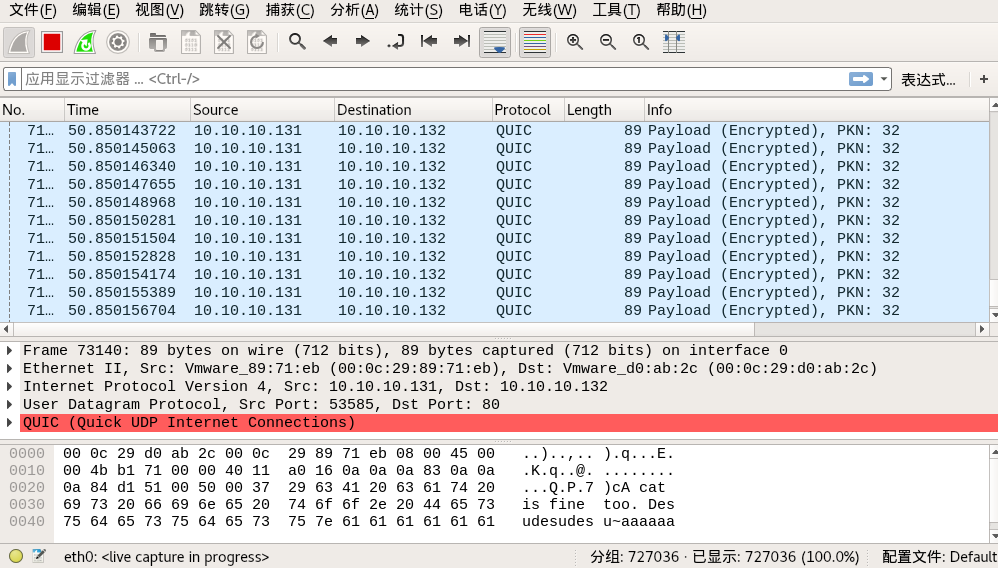The width and height of the screenshot is (998, 568).
Task: Expand the QUIC protocol details row
Action: [x=10, y=422]
